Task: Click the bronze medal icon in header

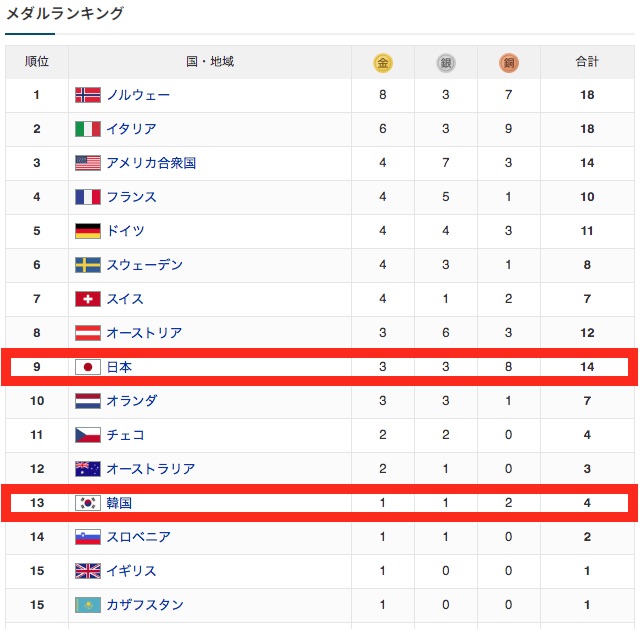Action: pyautogui.click(x=509, y=63)
